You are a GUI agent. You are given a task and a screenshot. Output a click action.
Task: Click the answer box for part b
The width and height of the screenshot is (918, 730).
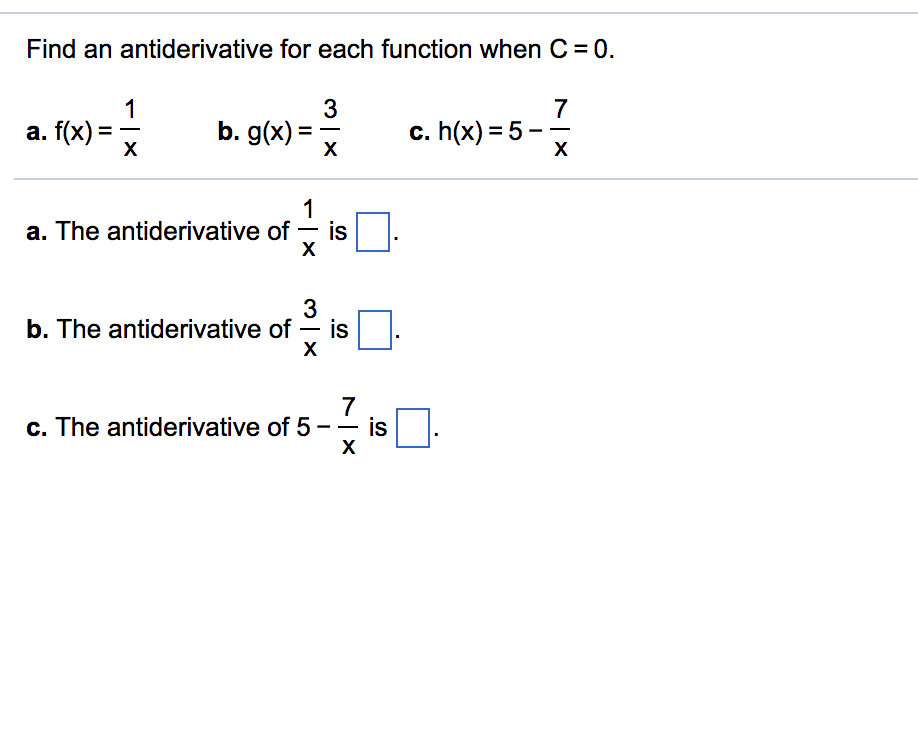[x=373, y=330]
